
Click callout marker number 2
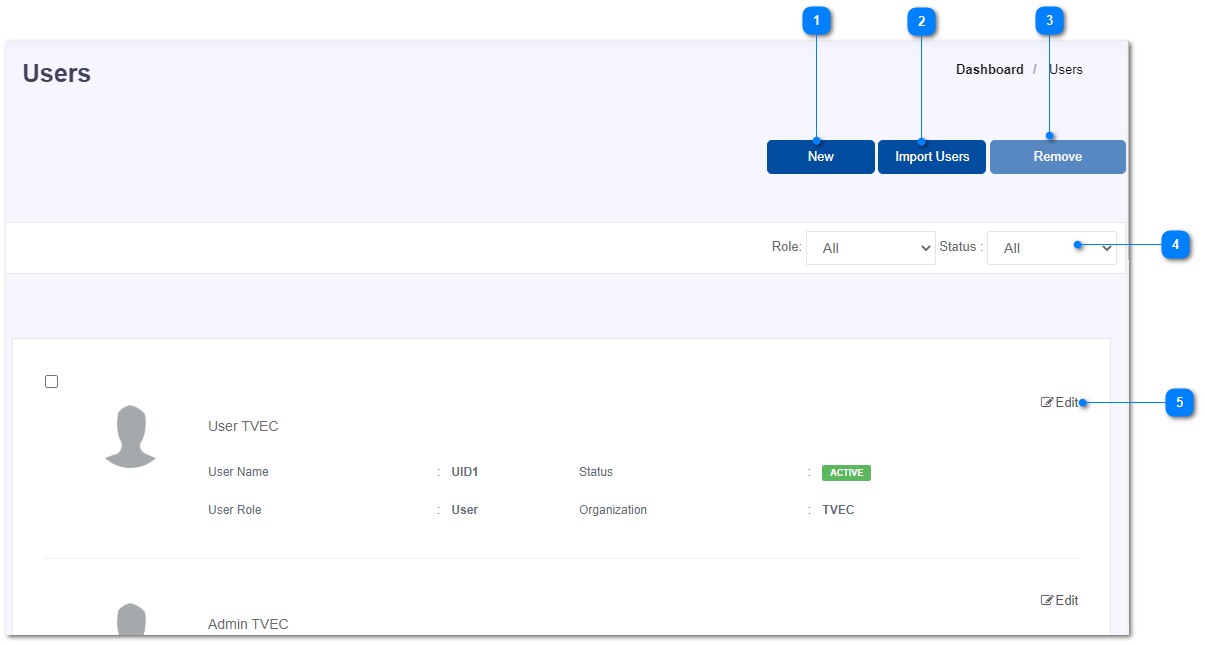(921, 20)
